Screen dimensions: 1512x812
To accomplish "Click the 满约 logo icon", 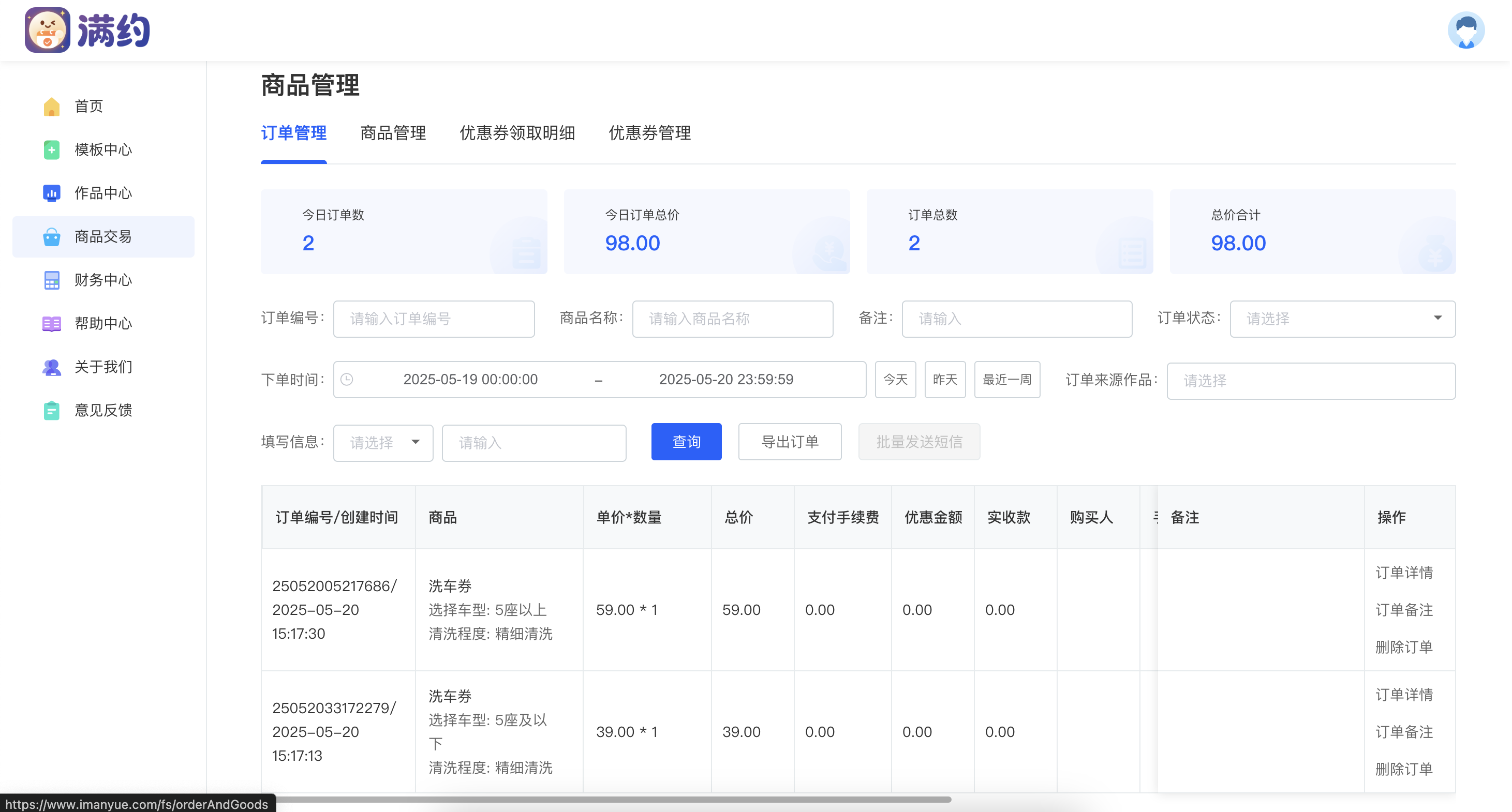I will point(47,30).
